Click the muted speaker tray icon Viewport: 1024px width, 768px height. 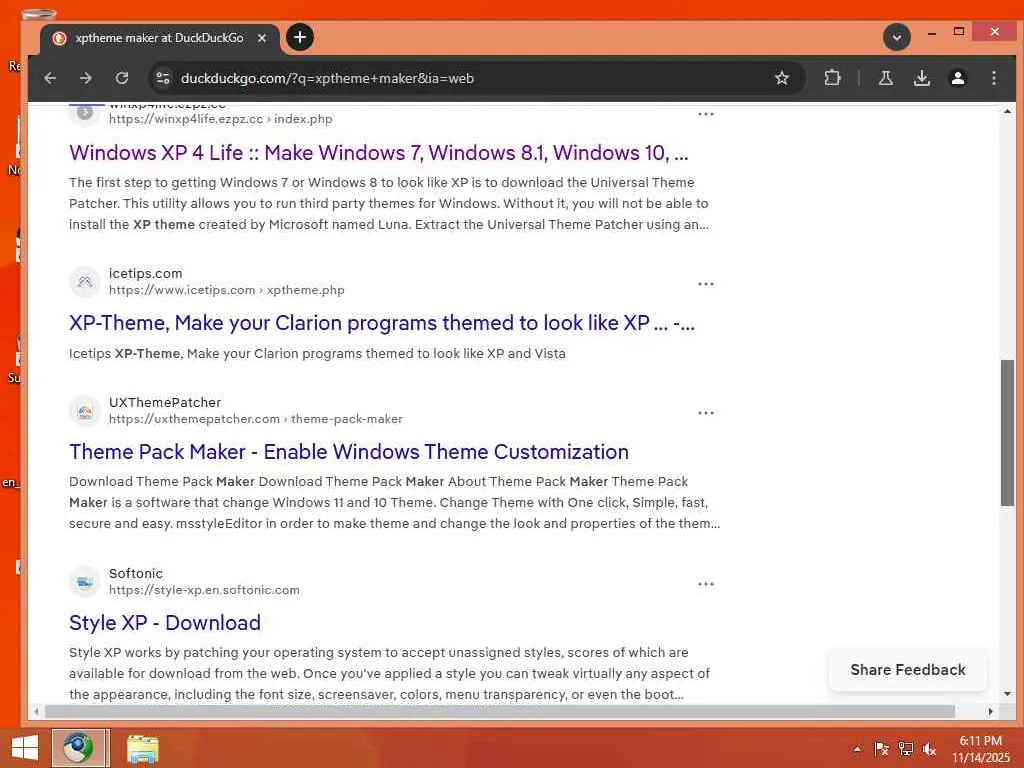tap(929, 749)
